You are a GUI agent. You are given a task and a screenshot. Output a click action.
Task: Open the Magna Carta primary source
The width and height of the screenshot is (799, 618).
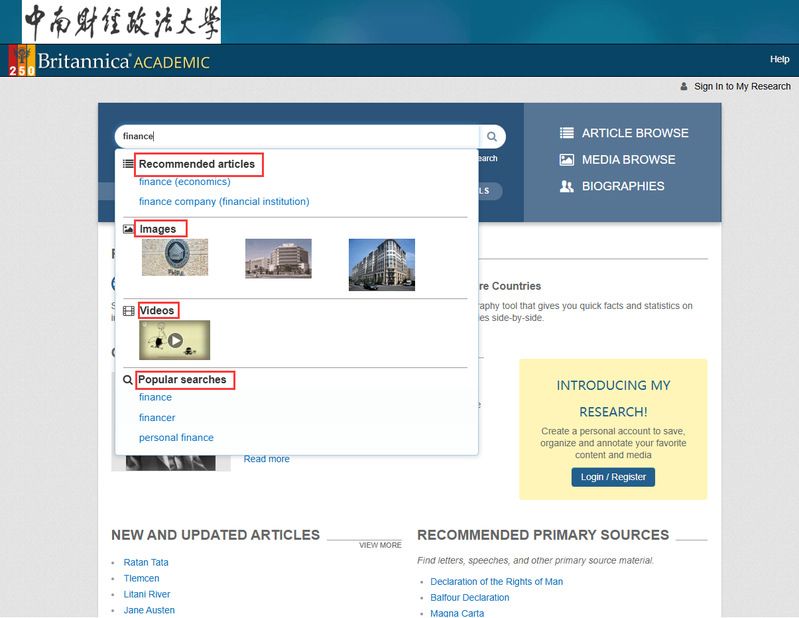[x=457, y=613]
